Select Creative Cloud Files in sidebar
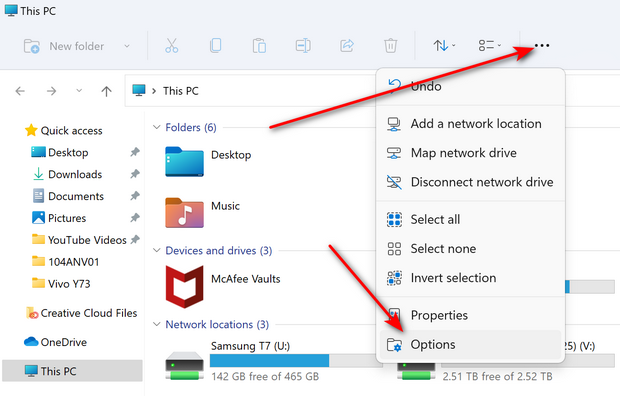 pyautogui.click(x=81, y=313)
